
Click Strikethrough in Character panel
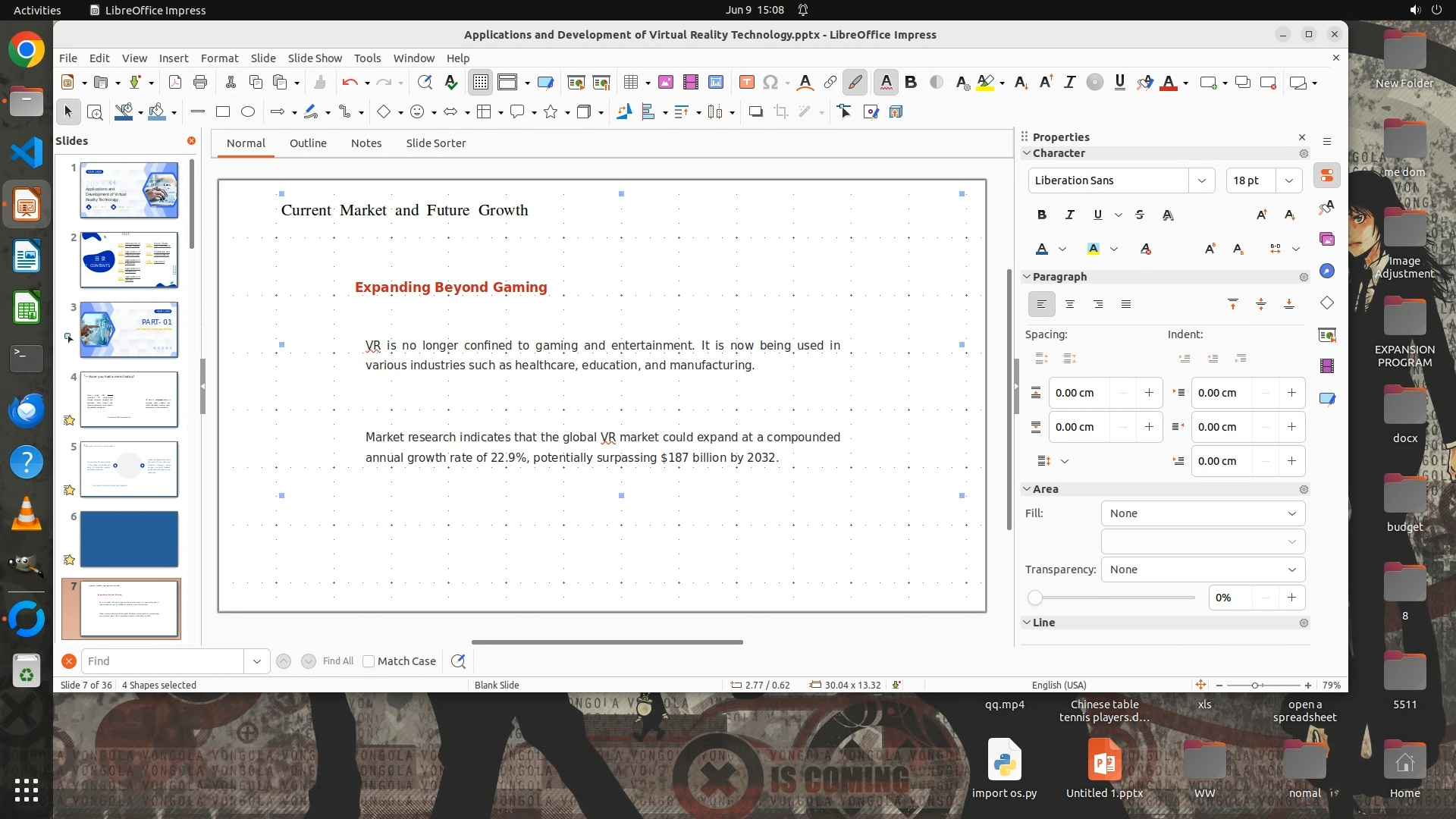pyautogui.click(x=1140, y=215)
